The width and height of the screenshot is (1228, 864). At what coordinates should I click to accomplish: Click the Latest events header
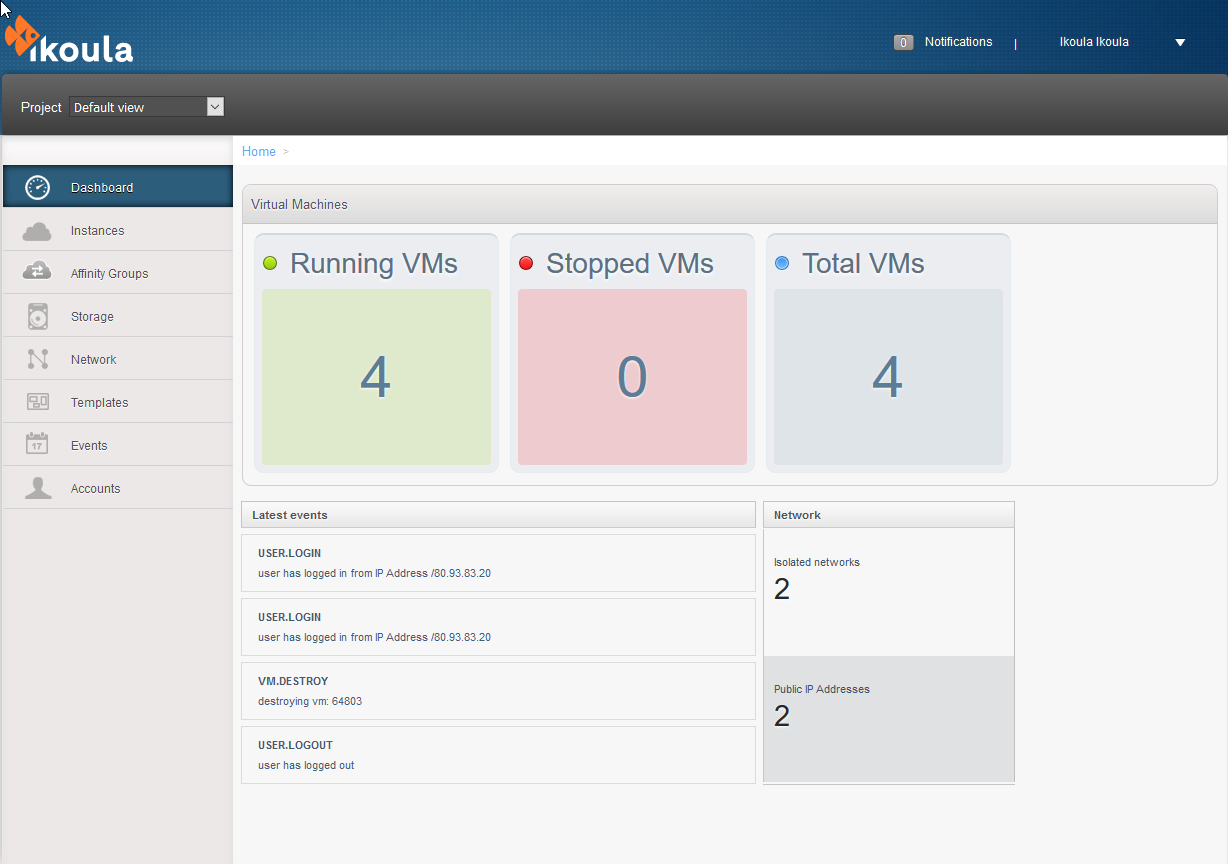tap(498, 515)
